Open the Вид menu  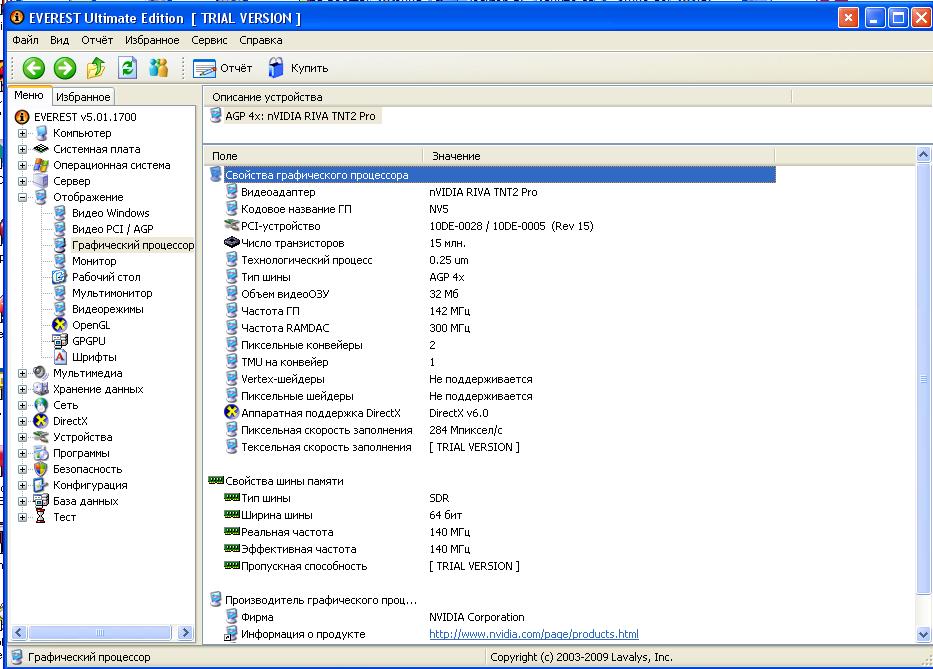tap(60, 40)
